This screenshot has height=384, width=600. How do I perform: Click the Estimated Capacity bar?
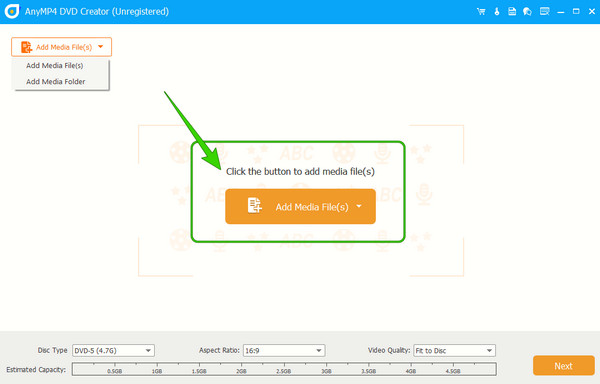[284, 369]
